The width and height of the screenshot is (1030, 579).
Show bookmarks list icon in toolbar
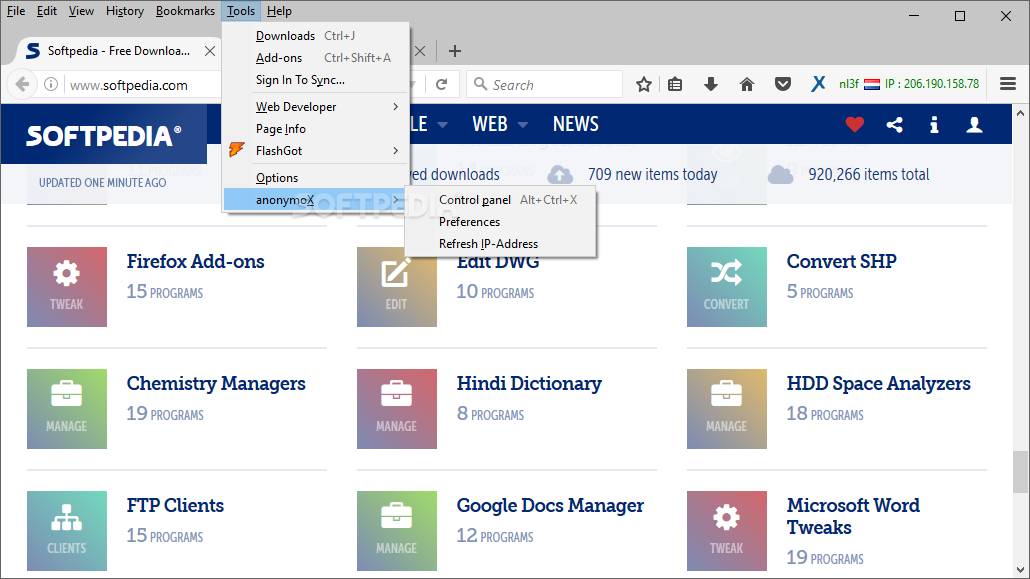click(x=675, y=84)
